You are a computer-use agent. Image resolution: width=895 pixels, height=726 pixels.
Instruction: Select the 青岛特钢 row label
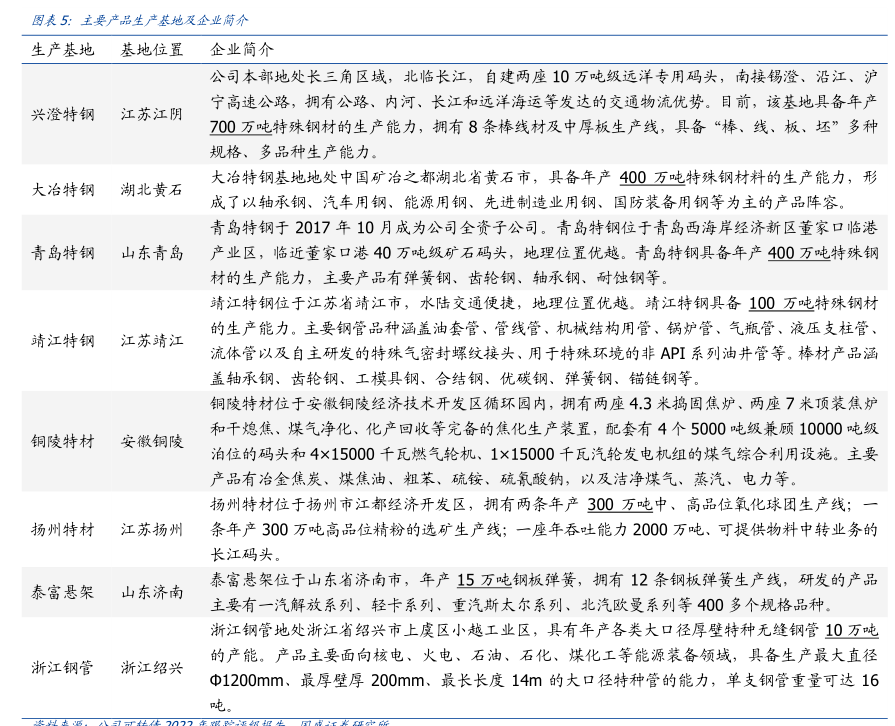tap(63, 252)
